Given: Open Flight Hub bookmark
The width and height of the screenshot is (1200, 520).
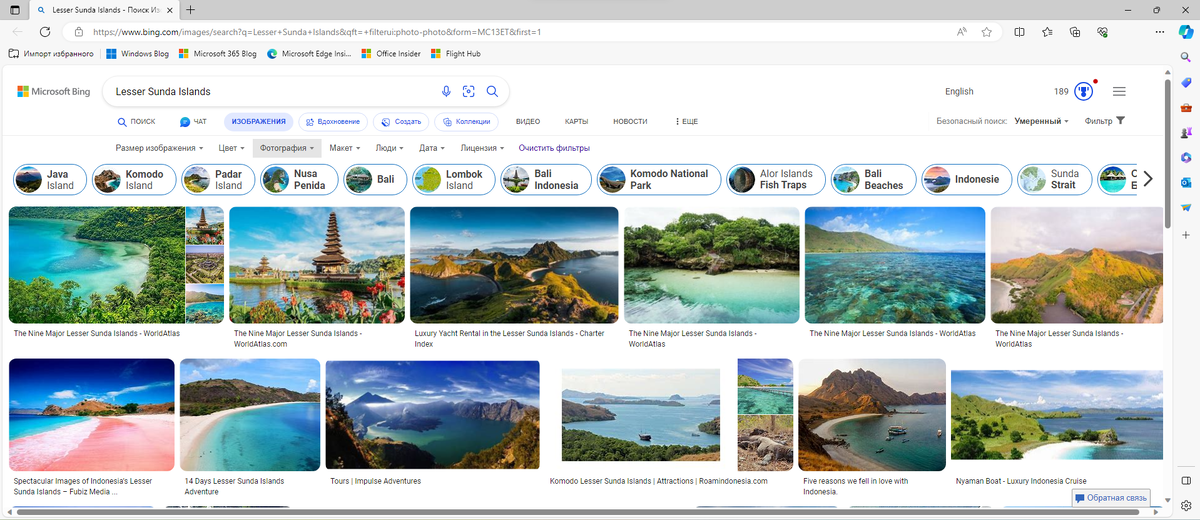Looking at the screenshot, I should pyautogui.click(x=456, y=54).
